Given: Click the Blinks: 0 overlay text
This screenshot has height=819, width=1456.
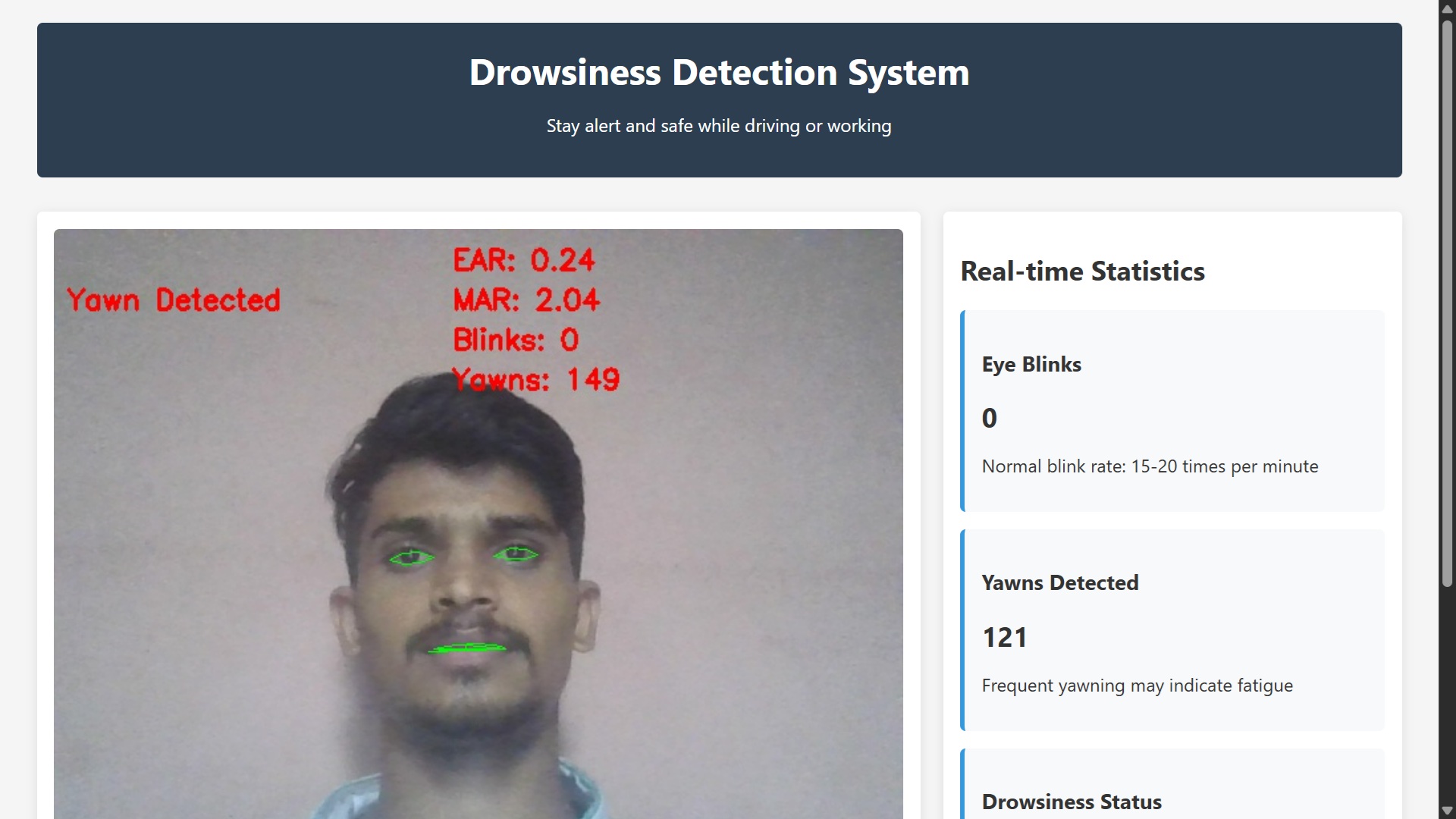Looking at the screenshot, I should click(516, 340).
